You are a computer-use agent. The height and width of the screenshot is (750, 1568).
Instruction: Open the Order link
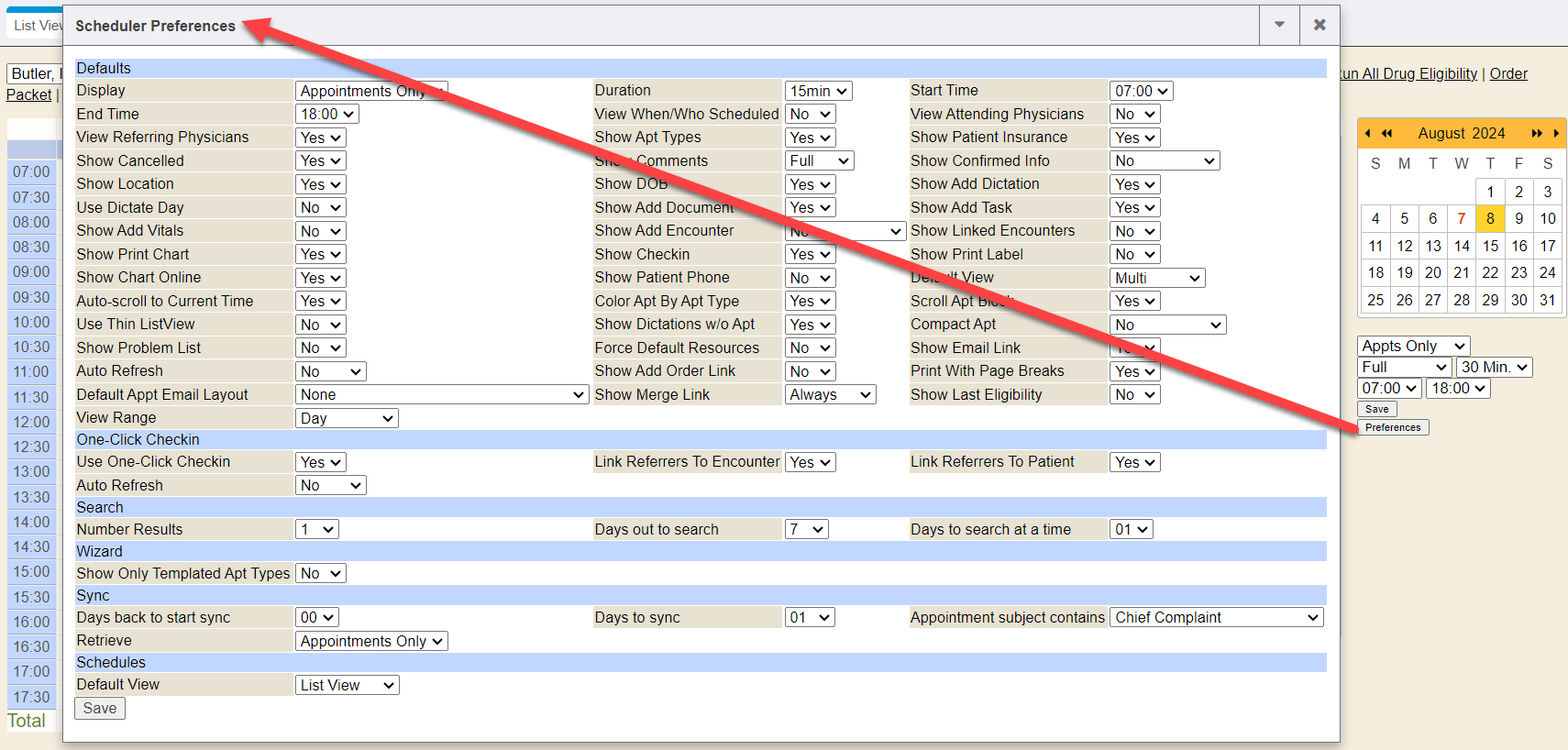tap(1507, 73)
